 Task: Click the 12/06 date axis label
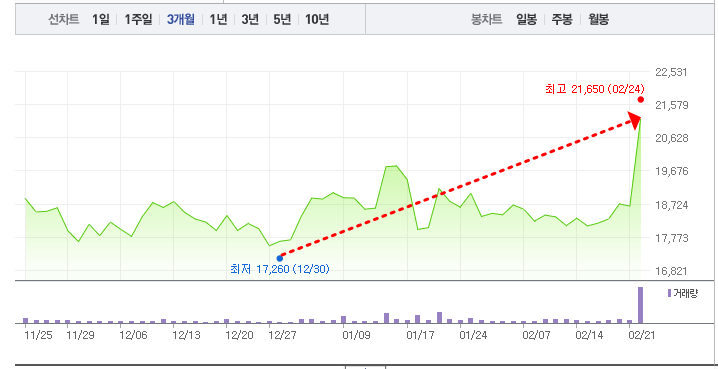coord(133,335)
